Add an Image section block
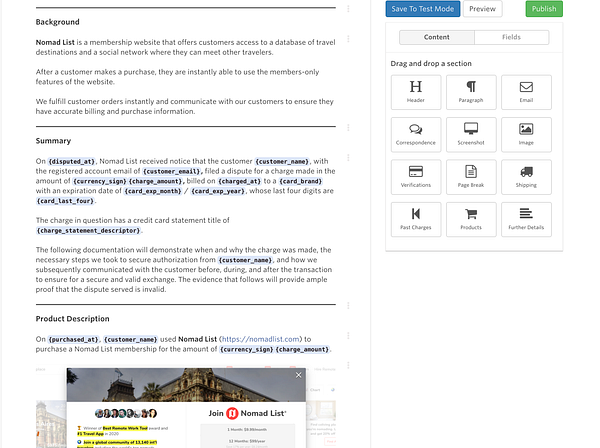The height and width of the screenshot is (448, 600). pyautogui.click(x=526, y=135)
